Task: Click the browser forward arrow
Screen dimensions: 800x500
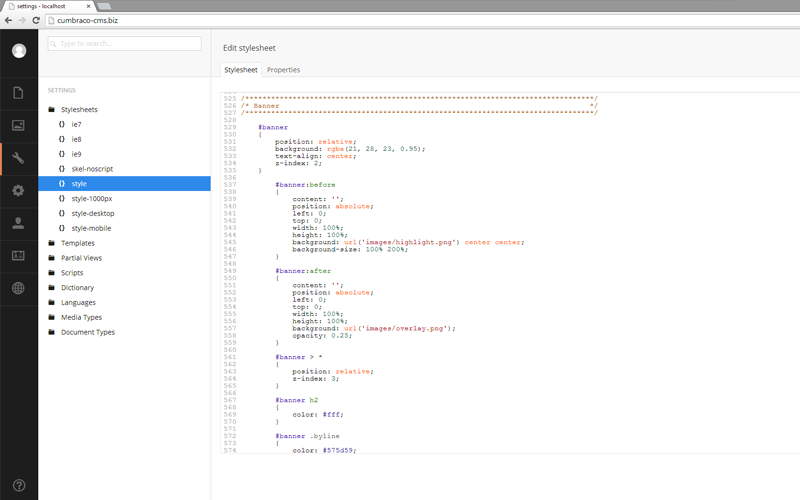Action: (22, 20)
